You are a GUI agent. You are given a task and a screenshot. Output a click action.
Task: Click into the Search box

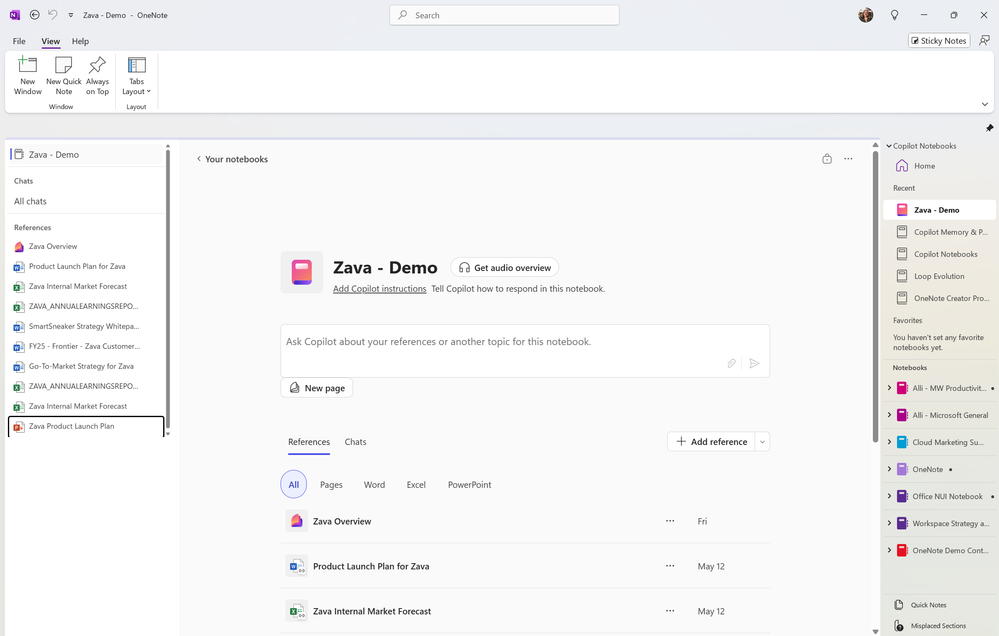click(x=504, y=15)
